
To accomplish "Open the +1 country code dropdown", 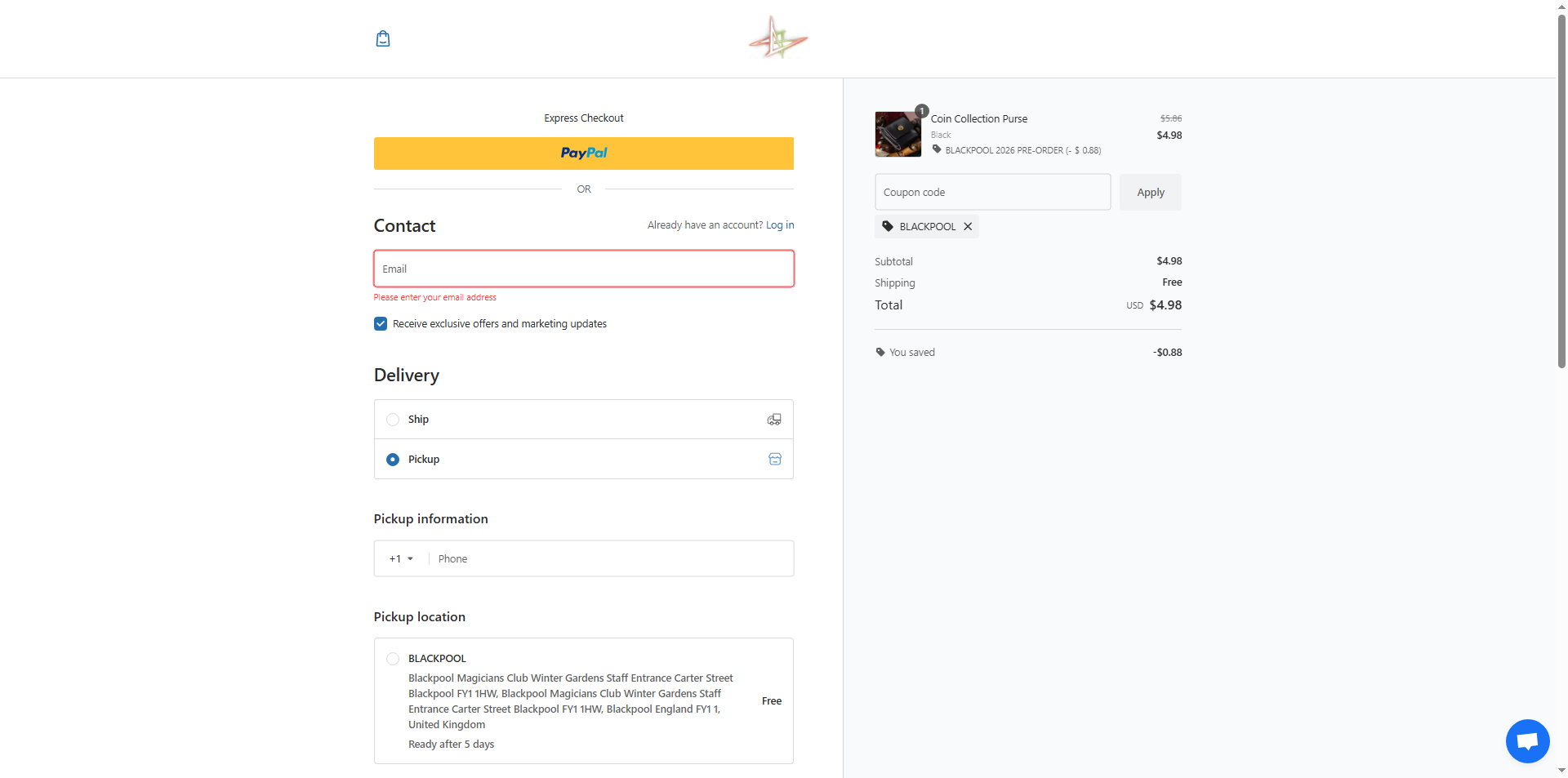I will pyautogui.click(x=401, y=559).
